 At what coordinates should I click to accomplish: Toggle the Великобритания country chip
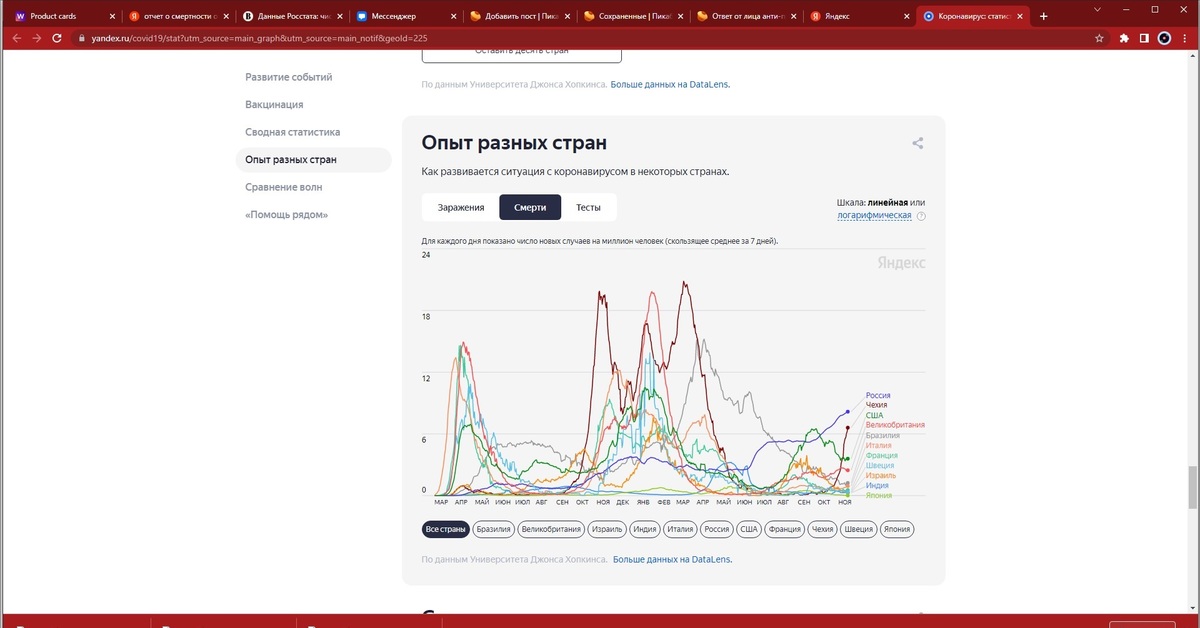click(551, 529)
